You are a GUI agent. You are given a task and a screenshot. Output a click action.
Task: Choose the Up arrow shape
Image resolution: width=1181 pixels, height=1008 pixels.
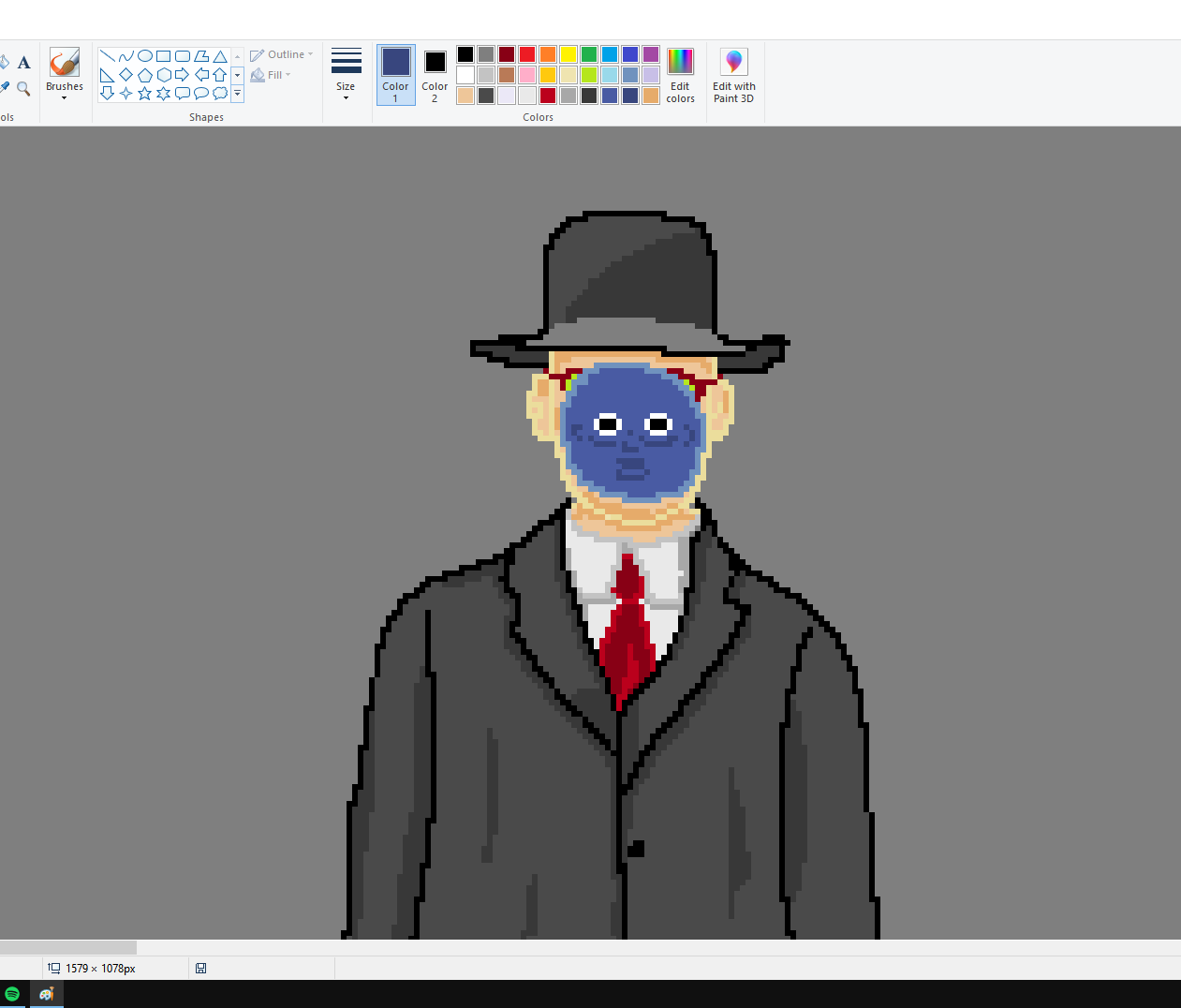[x=220, y=75]
